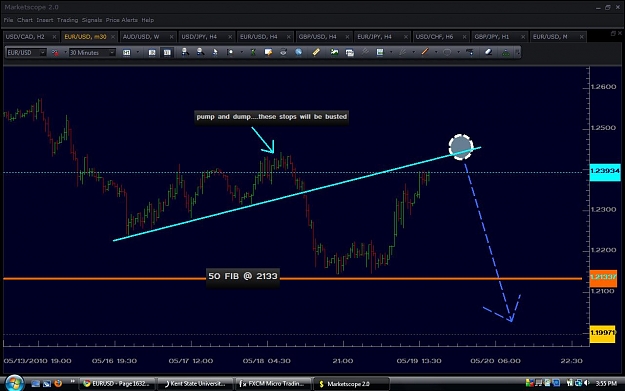Click the green network structure icon
This screenshot has height=391, width=625.
(505, 52)
